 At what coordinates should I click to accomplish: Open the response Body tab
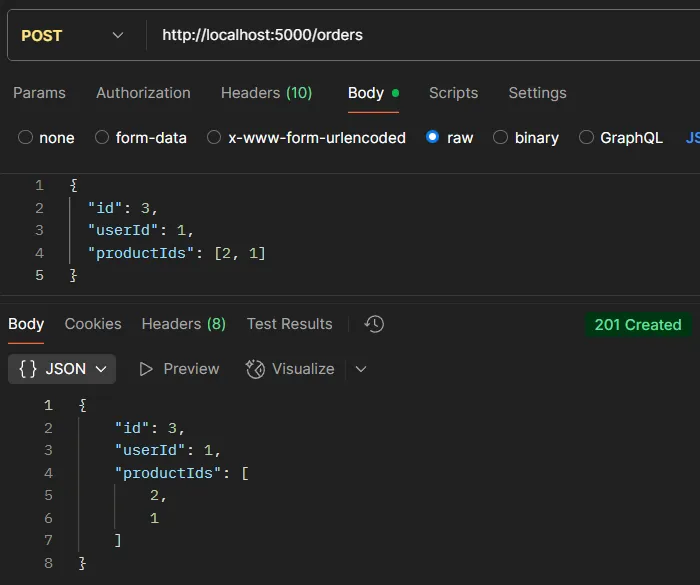[26, 324]
